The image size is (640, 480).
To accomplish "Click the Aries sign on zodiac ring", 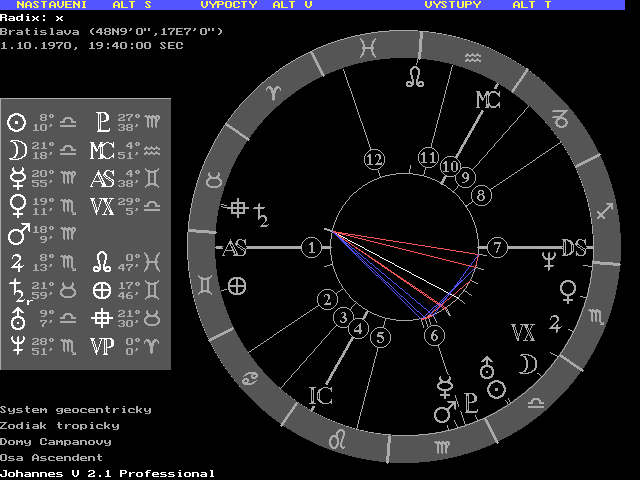I will [x=272, y=91].
